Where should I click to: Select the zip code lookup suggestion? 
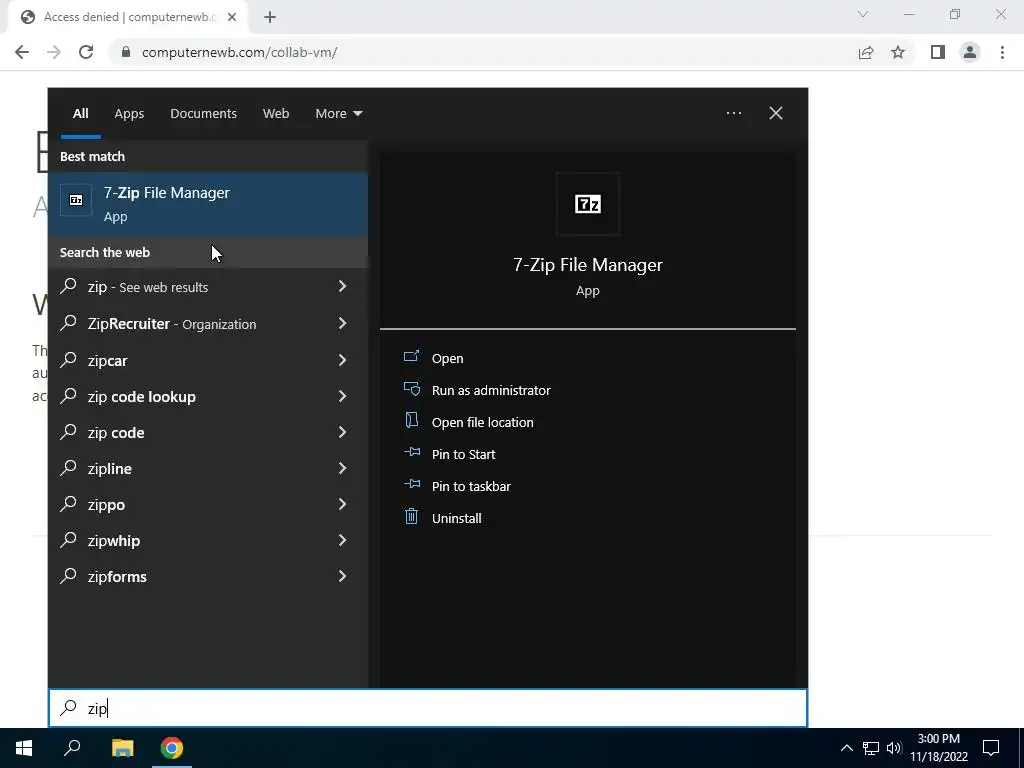tap(208, 396)
